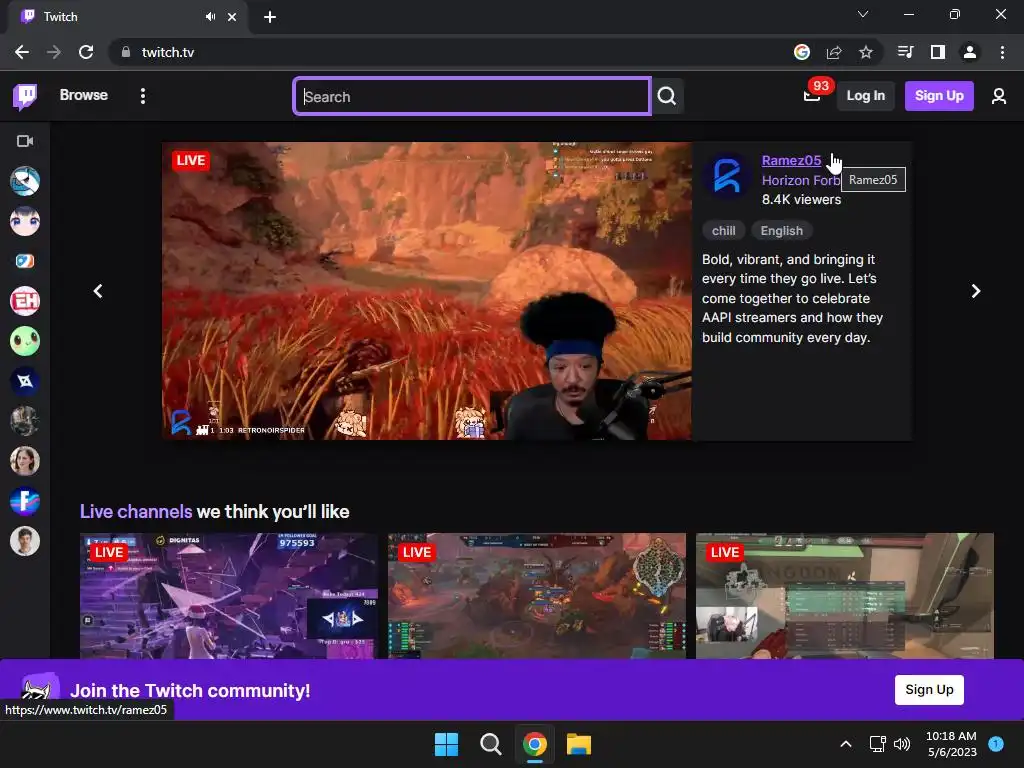Screen dimensions: 1024x768
Task: Open the three-dot more menu beside Browse
Action: pos(143,96)
